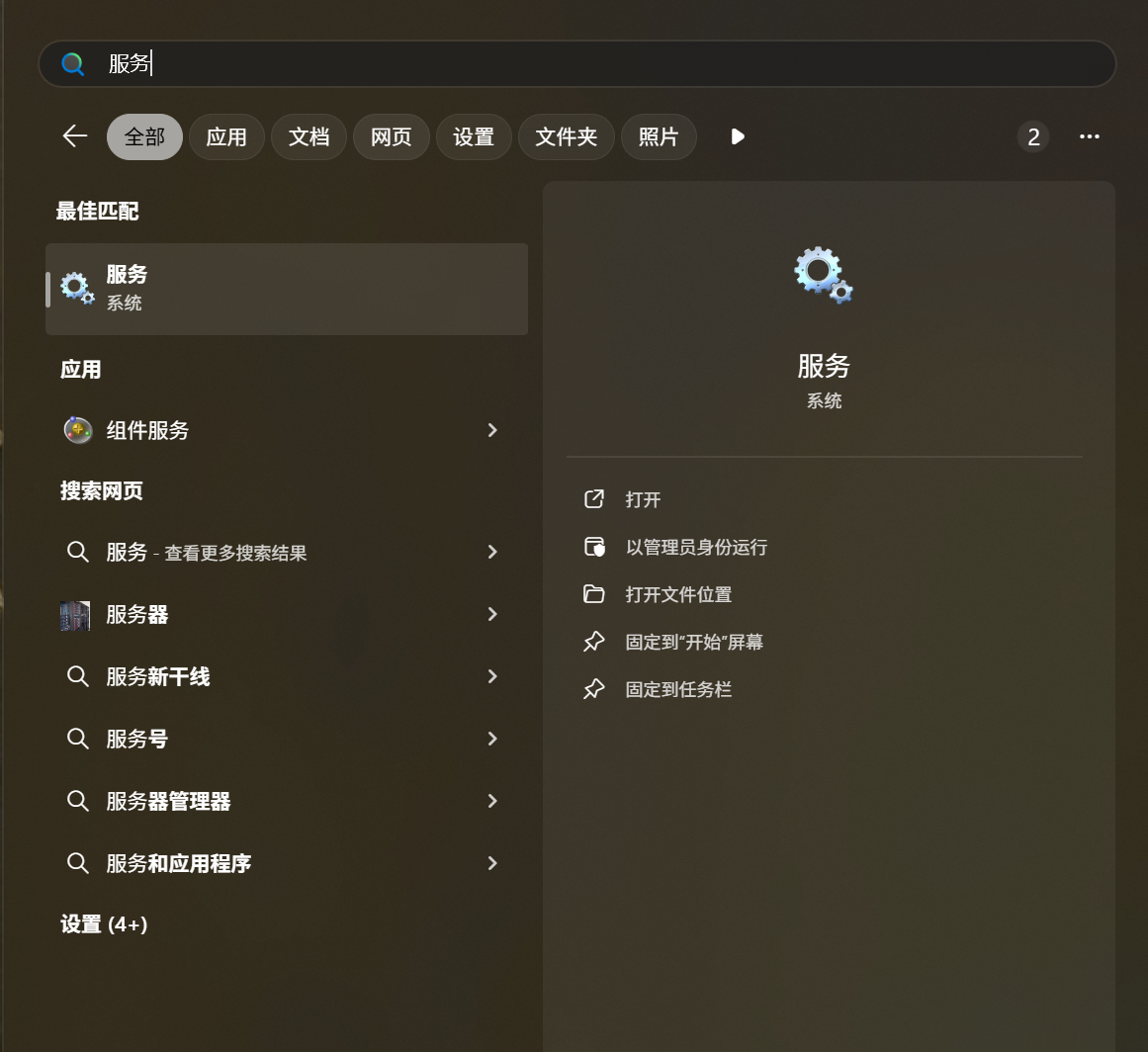The width and height of the screenshot is (1148, 1052).
Task: Open the three-dot more options menu
Action: coord(1090,136)
